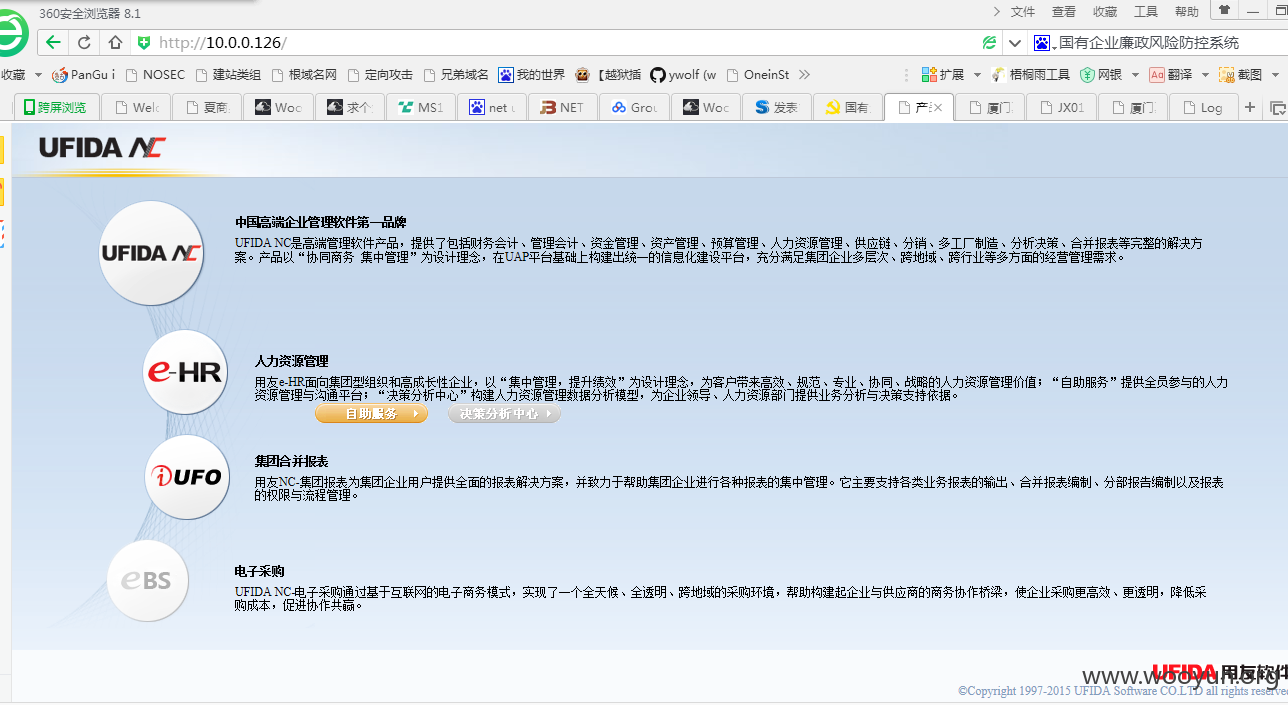Switch to the MS1 tab
This screenshot has height=705, width=1288.
tap(420, 107)
